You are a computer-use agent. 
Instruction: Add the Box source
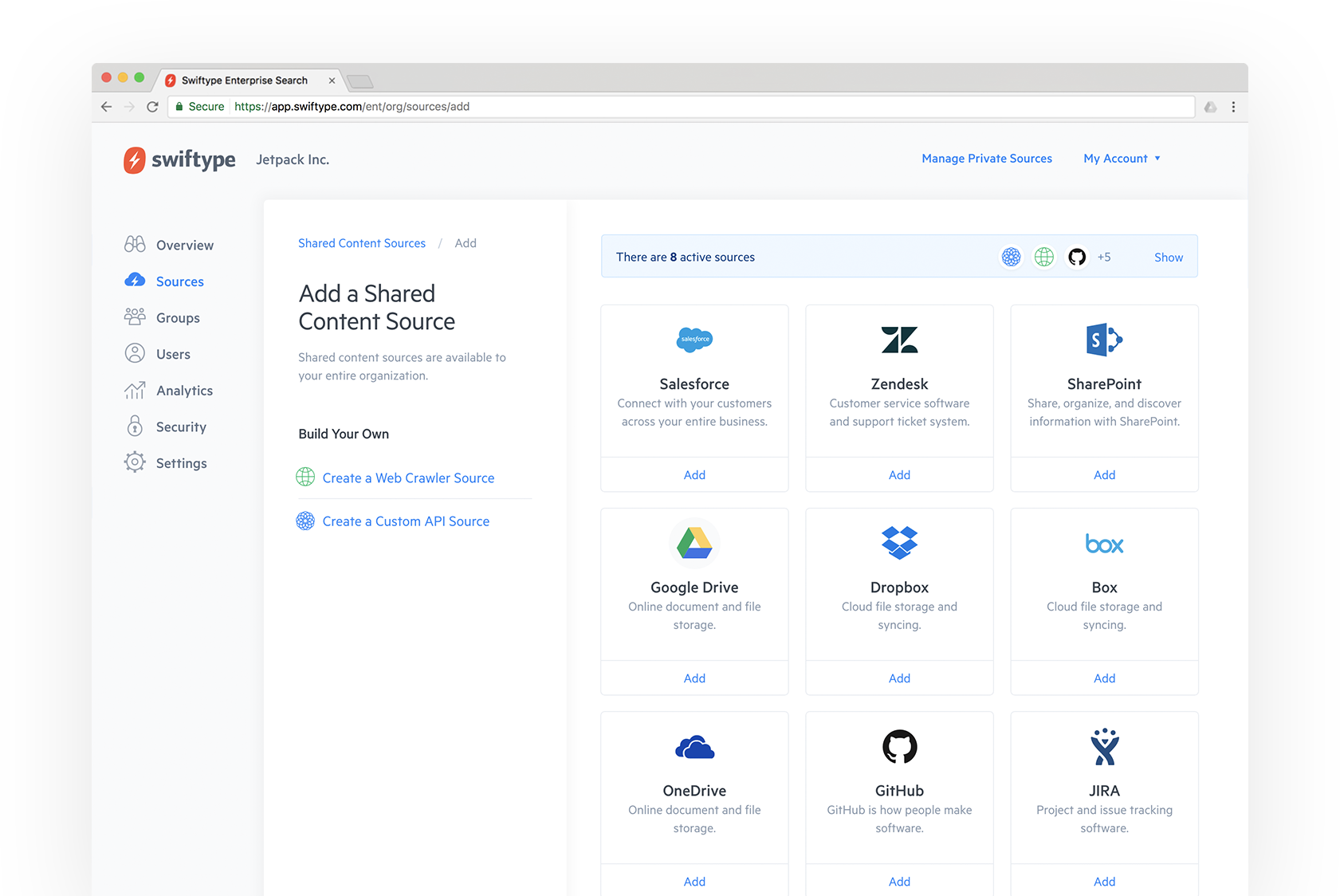[1104, 678]
